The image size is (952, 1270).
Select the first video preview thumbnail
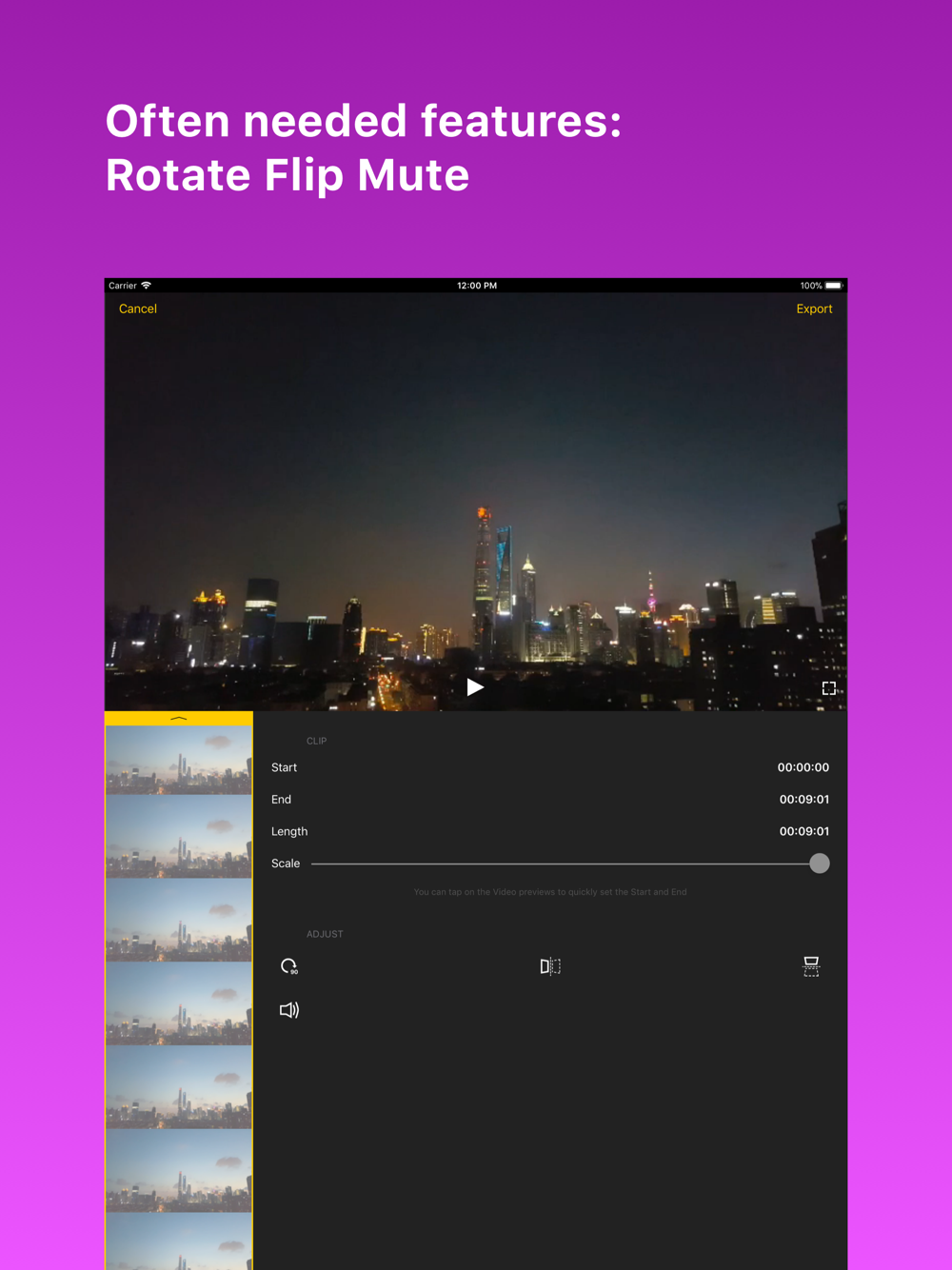(179, 761)
